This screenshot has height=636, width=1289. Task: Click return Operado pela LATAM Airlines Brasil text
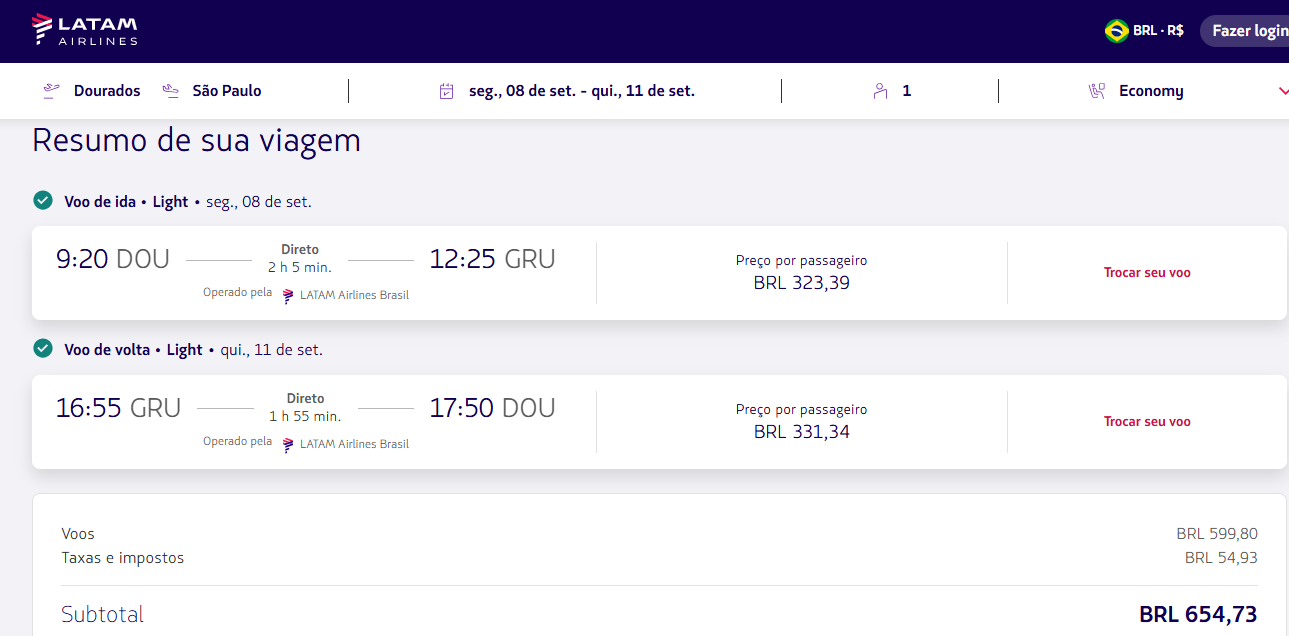[x=306, y=443]
